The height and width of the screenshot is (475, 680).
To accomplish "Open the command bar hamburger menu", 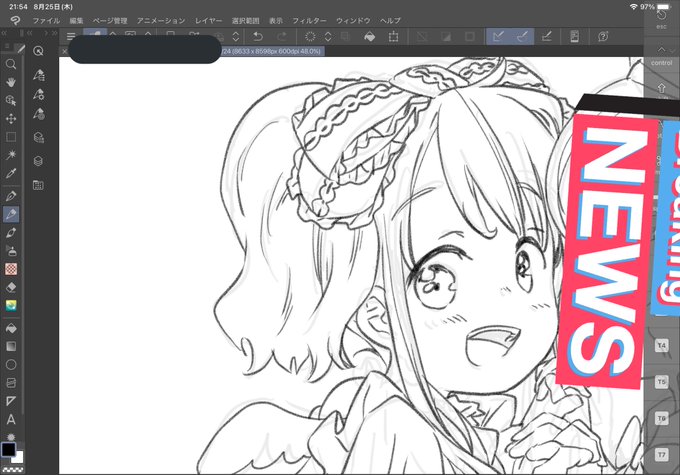I will coord(71,36).
